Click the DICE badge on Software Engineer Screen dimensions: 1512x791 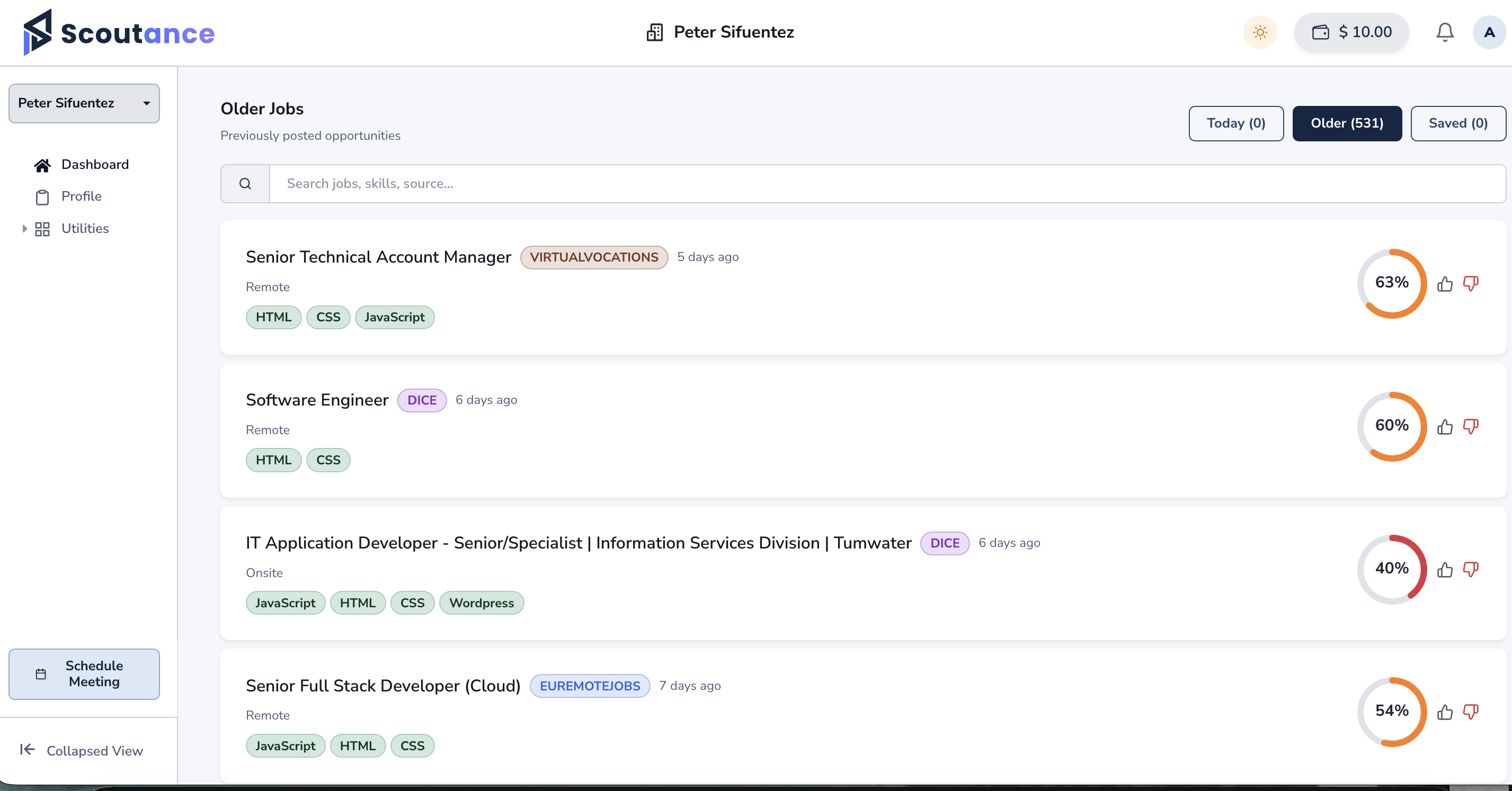pos(422,400)
